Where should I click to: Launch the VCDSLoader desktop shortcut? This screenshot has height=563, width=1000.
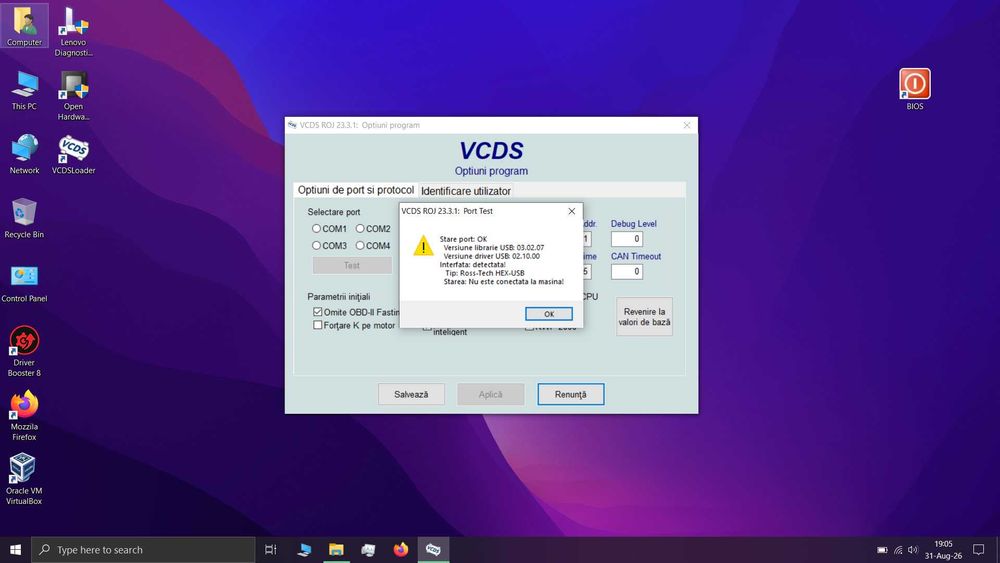click(73, 154)
